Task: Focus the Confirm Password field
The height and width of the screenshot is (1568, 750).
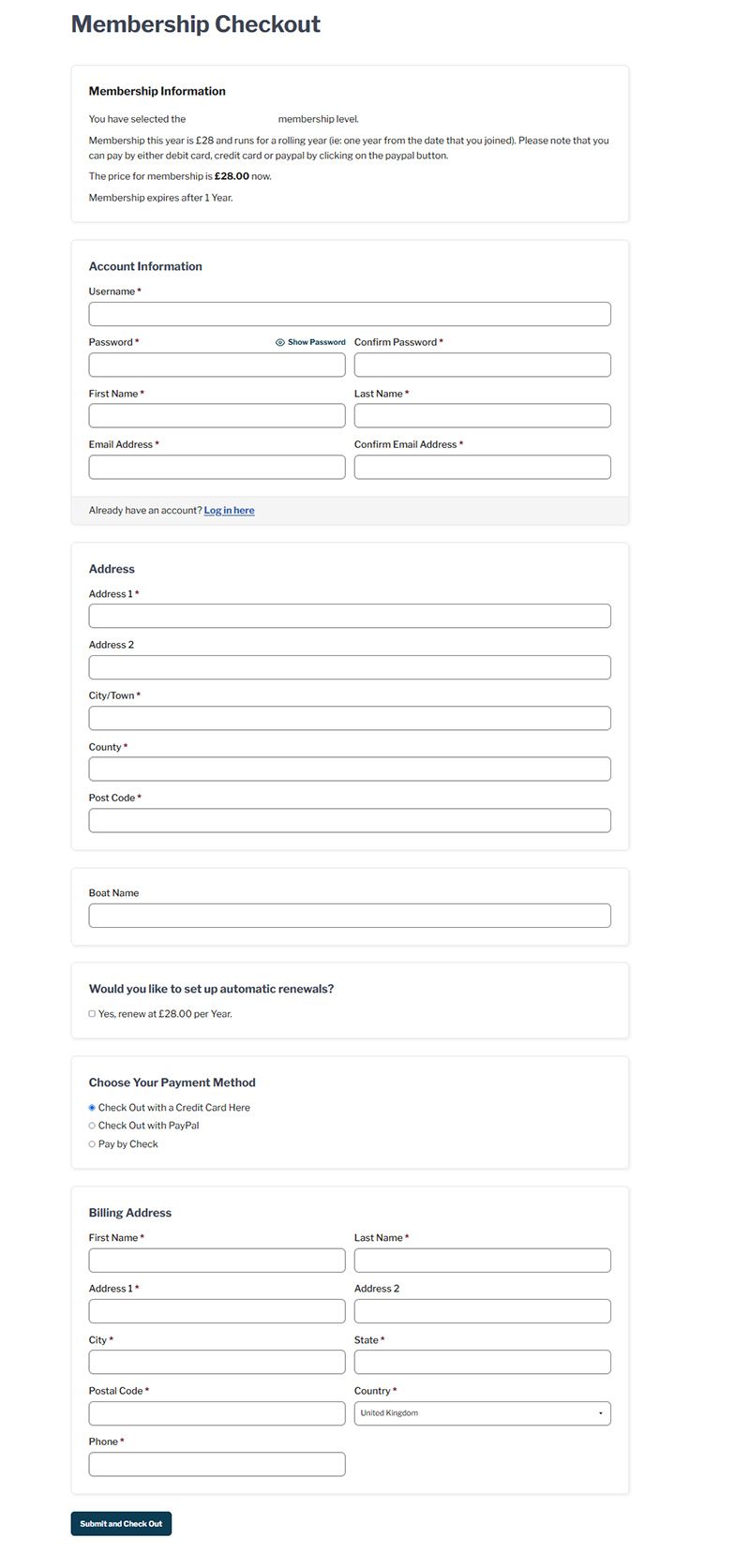Action: tap(482, 366)
